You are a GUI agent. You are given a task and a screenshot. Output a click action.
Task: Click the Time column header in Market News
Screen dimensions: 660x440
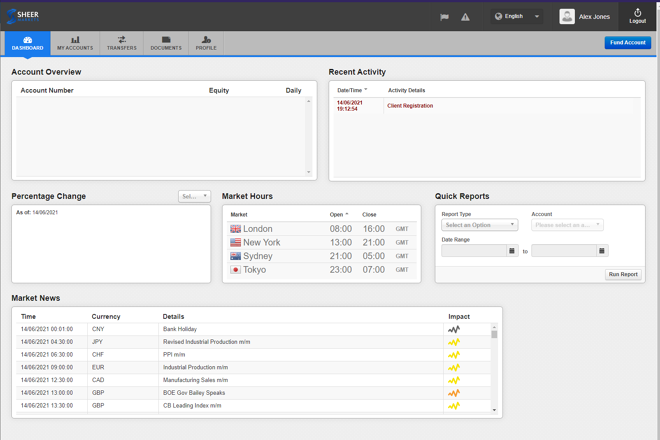click(28, 317)
